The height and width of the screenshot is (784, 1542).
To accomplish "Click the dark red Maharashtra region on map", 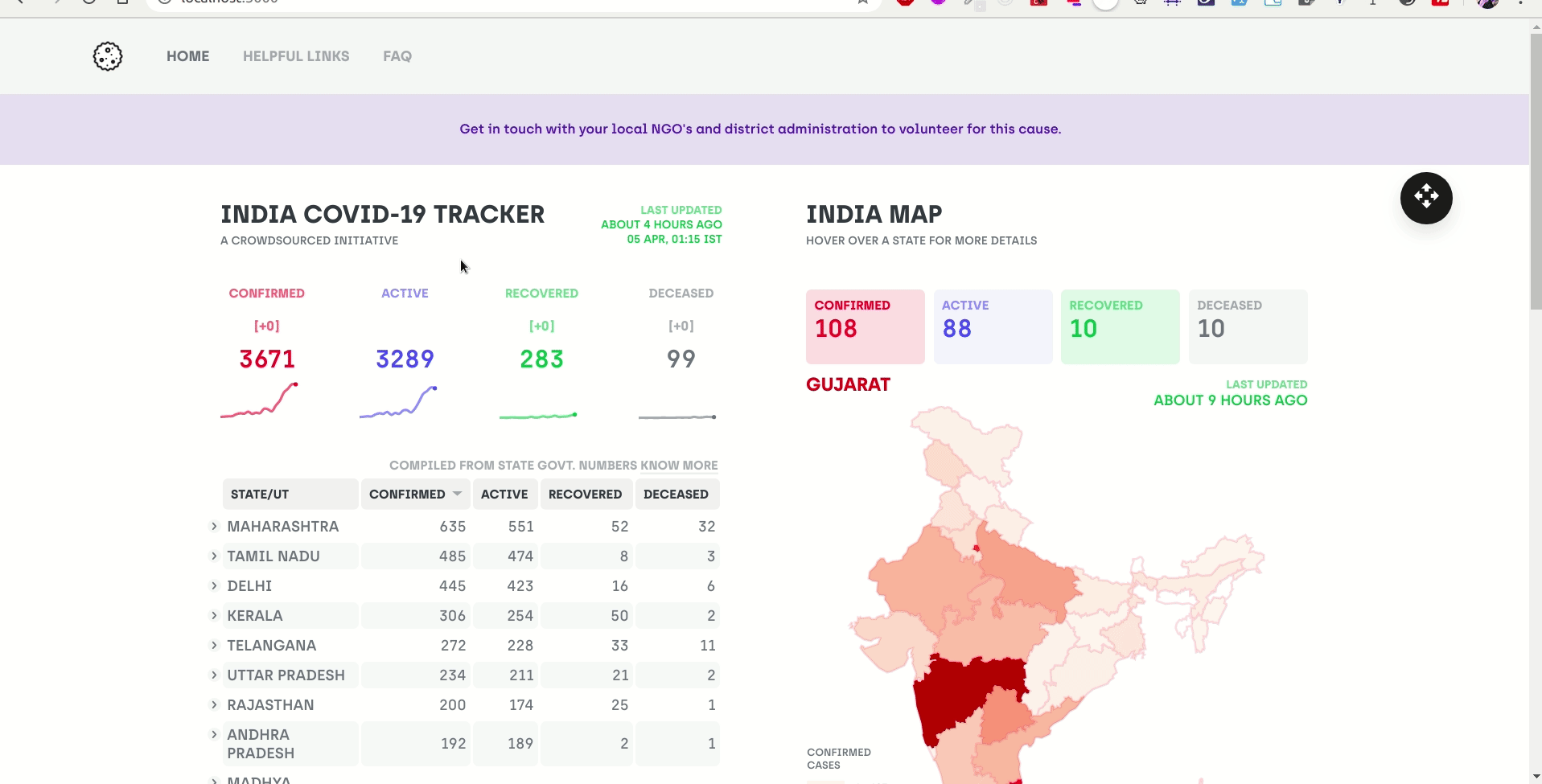I will coord(957,692).
